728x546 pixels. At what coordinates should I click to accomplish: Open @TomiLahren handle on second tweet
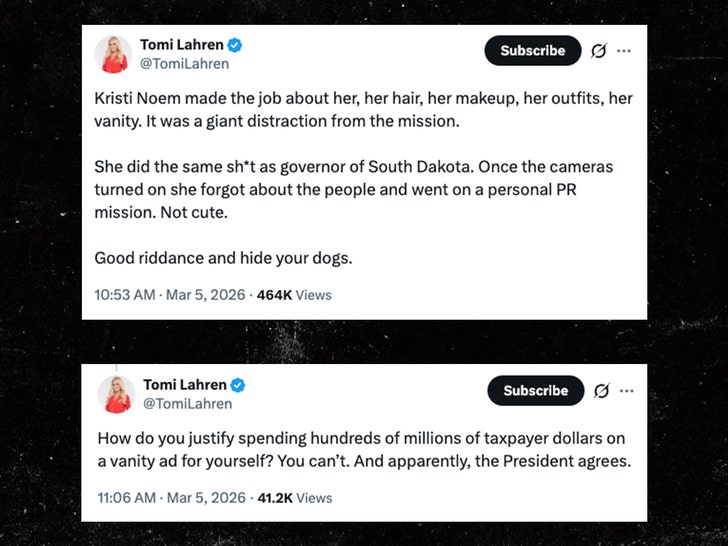pyautogui.click(x=187, y=404)
